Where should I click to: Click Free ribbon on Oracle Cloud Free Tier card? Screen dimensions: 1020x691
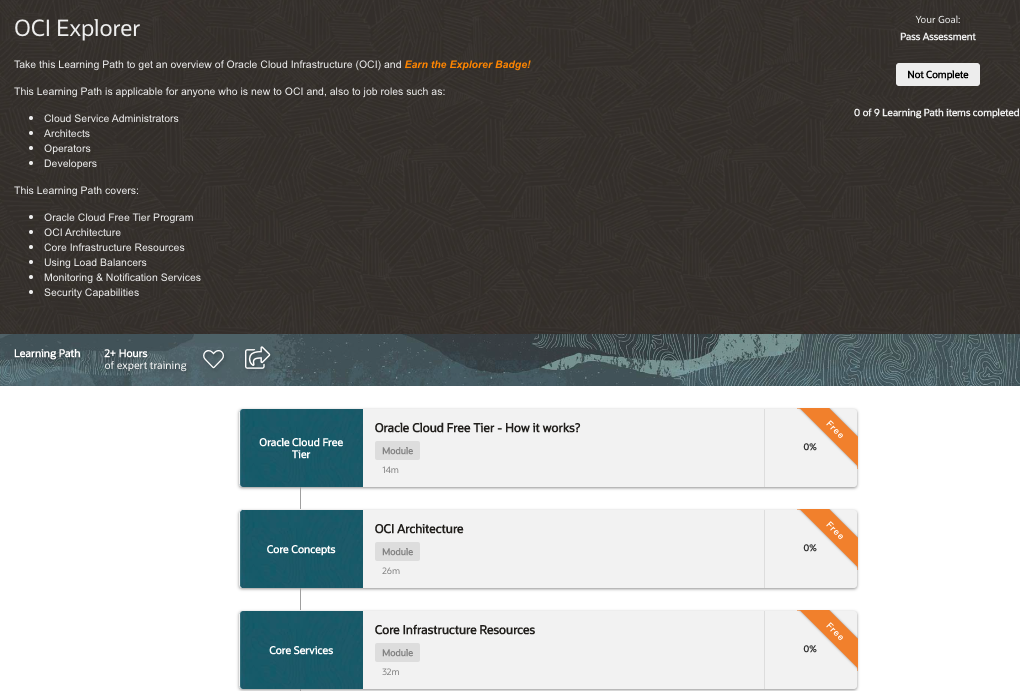tap(835, 430)
